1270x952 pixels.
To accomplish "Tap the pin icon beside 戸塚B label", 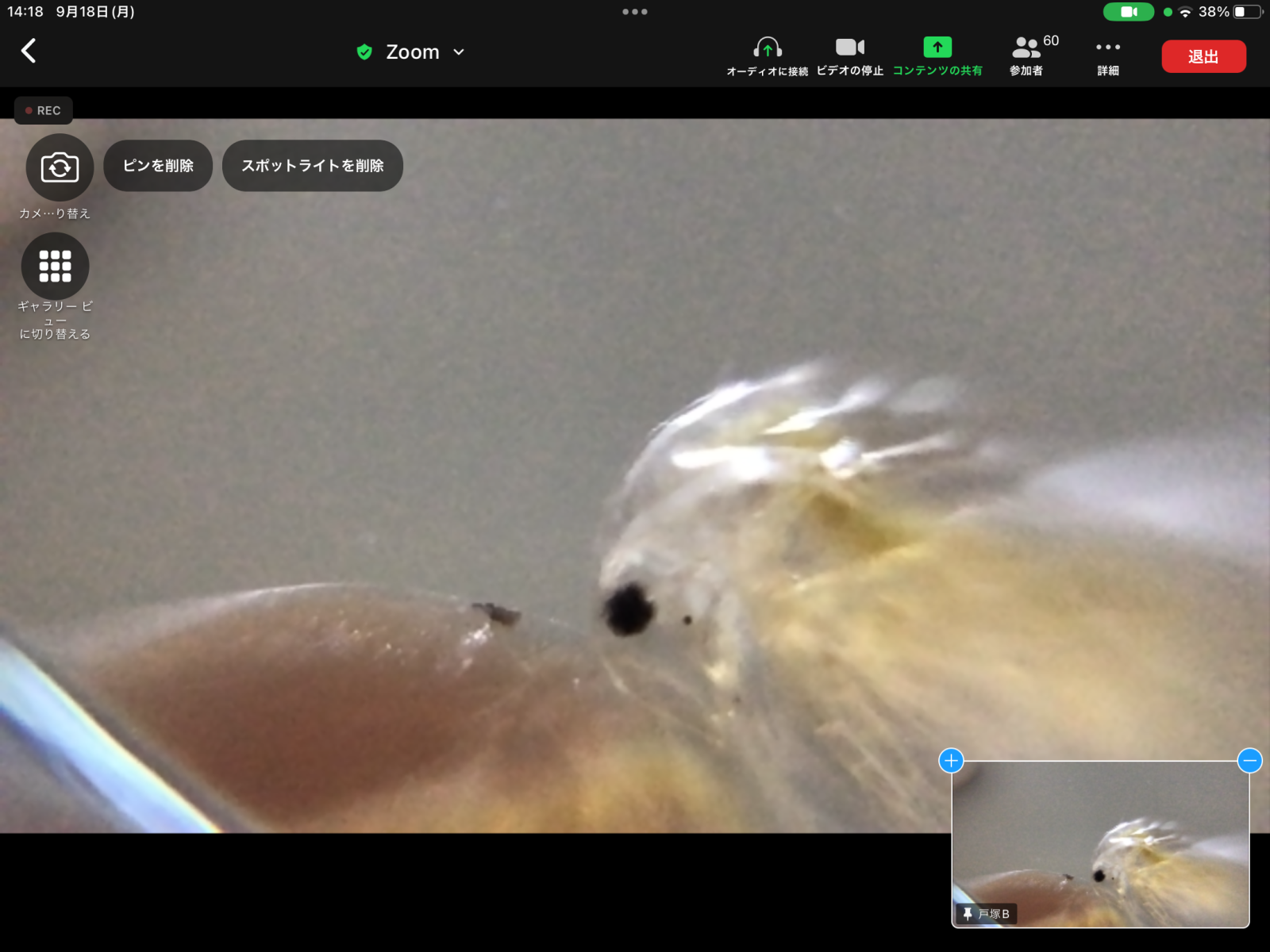I will [x=967, y=914].
